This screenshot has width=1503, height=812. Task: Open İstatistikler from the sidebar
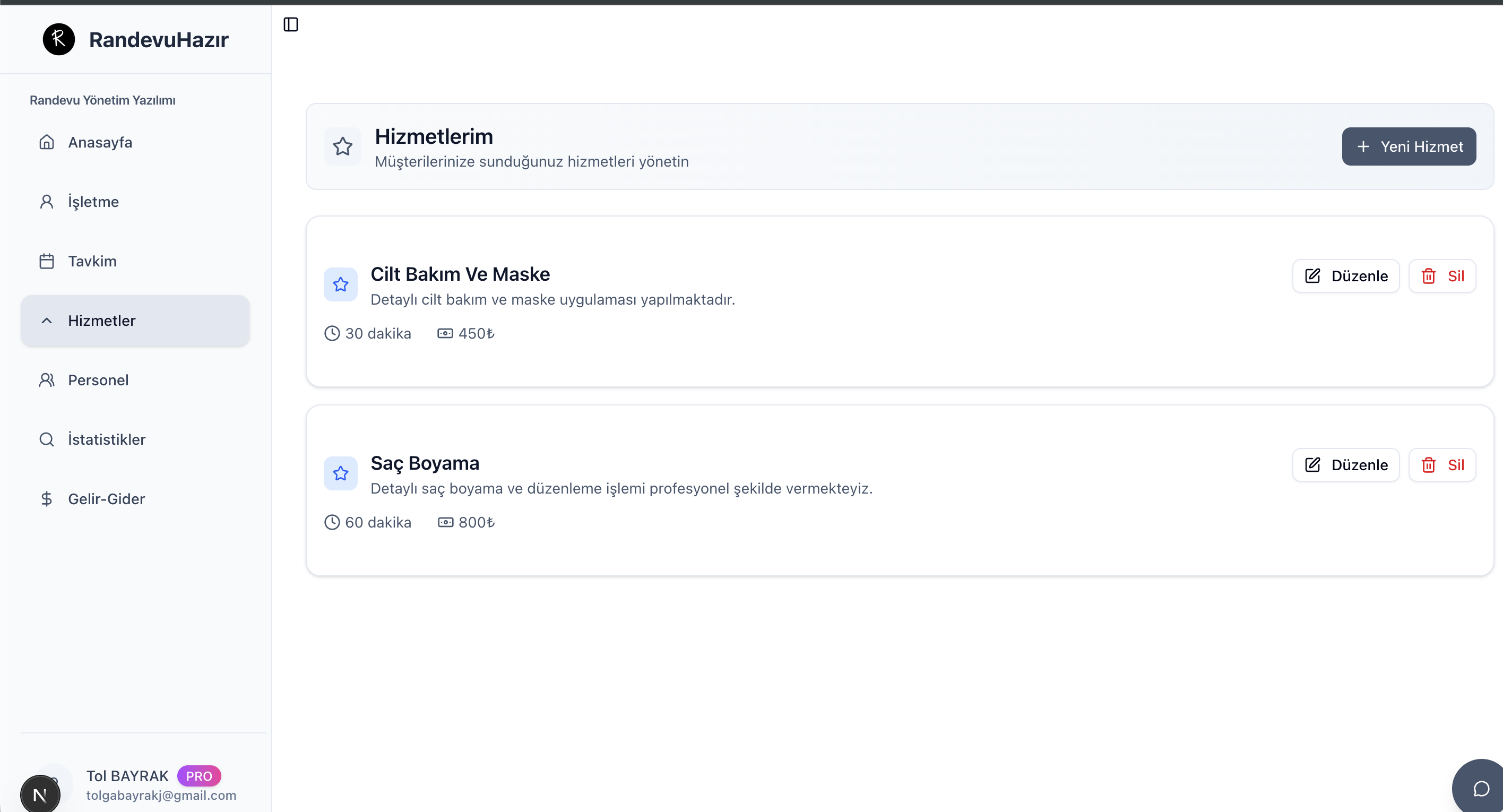(x=106, y=439)
